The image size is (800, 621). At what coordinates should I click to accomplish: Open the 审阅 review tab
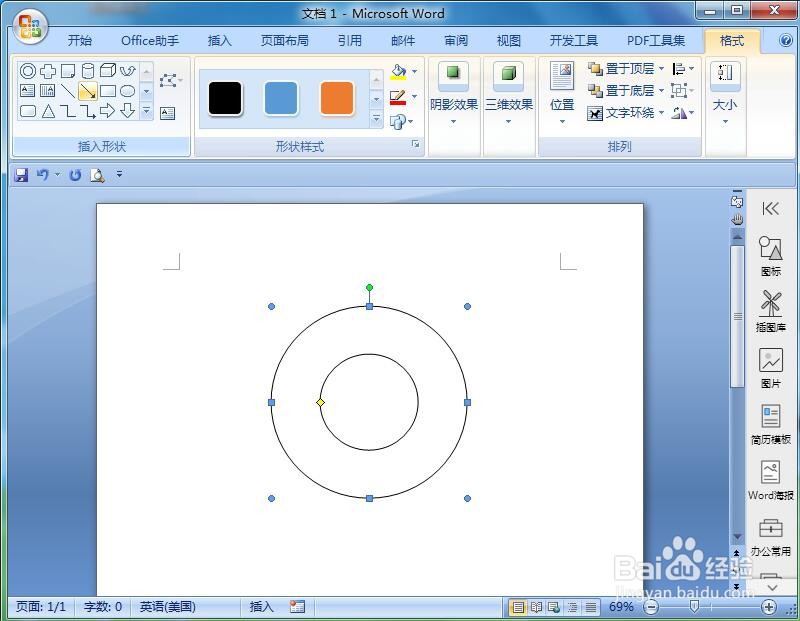click(456, 40)
